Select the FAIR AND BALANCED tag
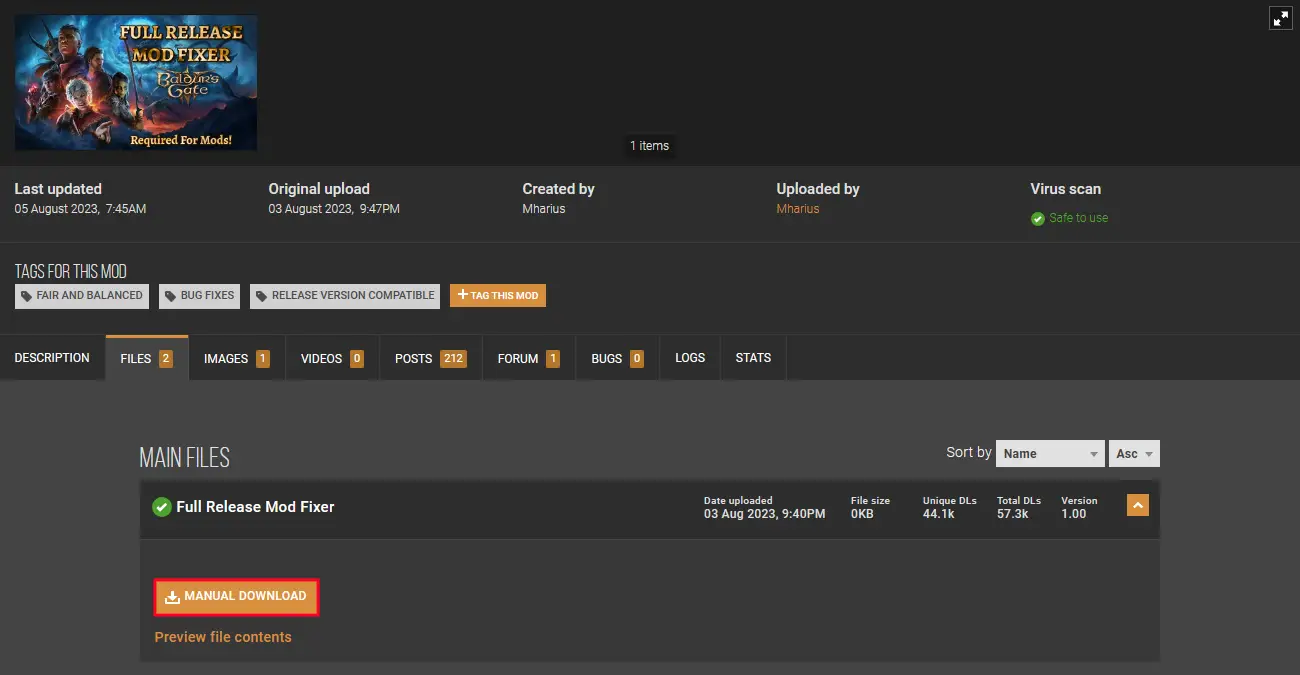 point(82,296)
